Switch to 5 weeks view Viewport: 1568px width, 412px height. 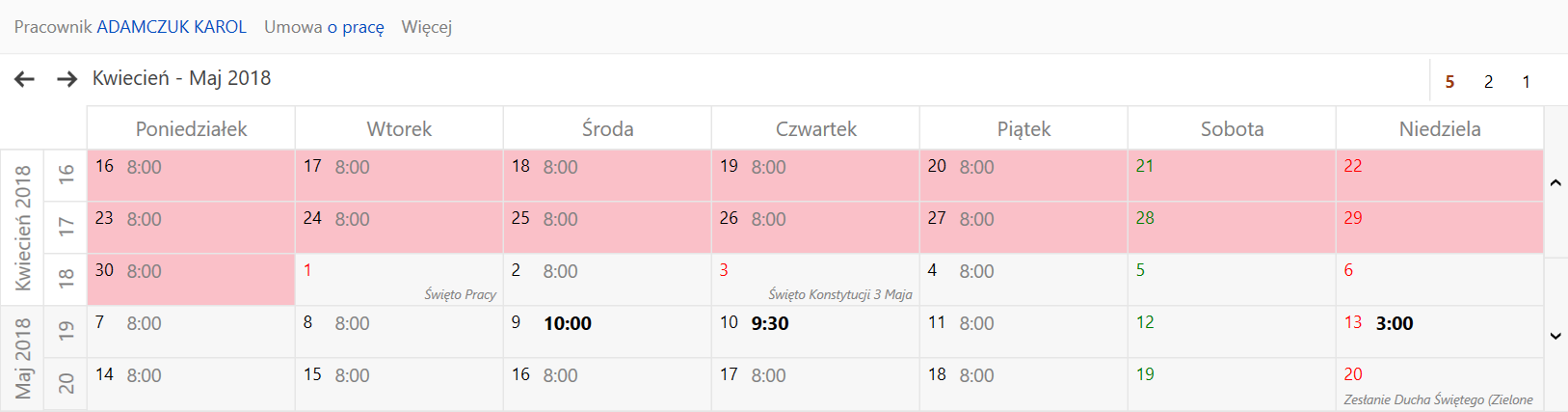1449,82
